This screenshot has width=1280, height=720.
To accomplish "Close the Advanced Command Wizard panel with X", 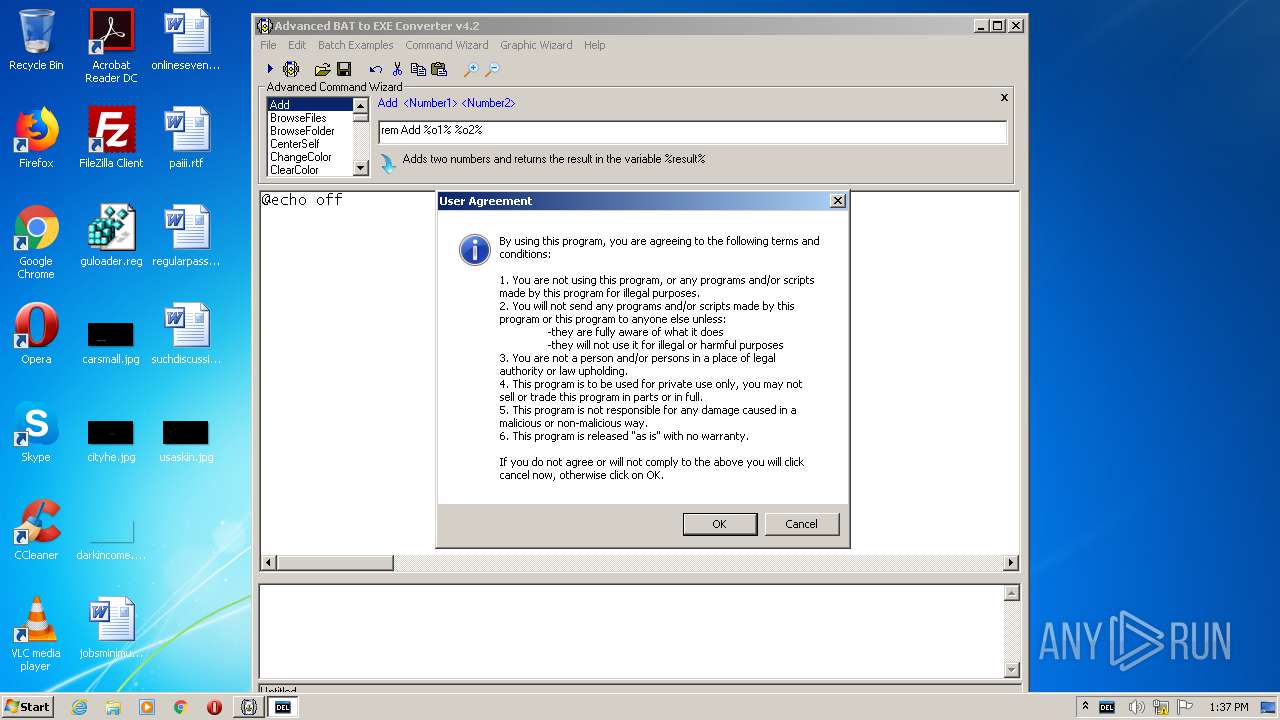I will point(1004,98).
